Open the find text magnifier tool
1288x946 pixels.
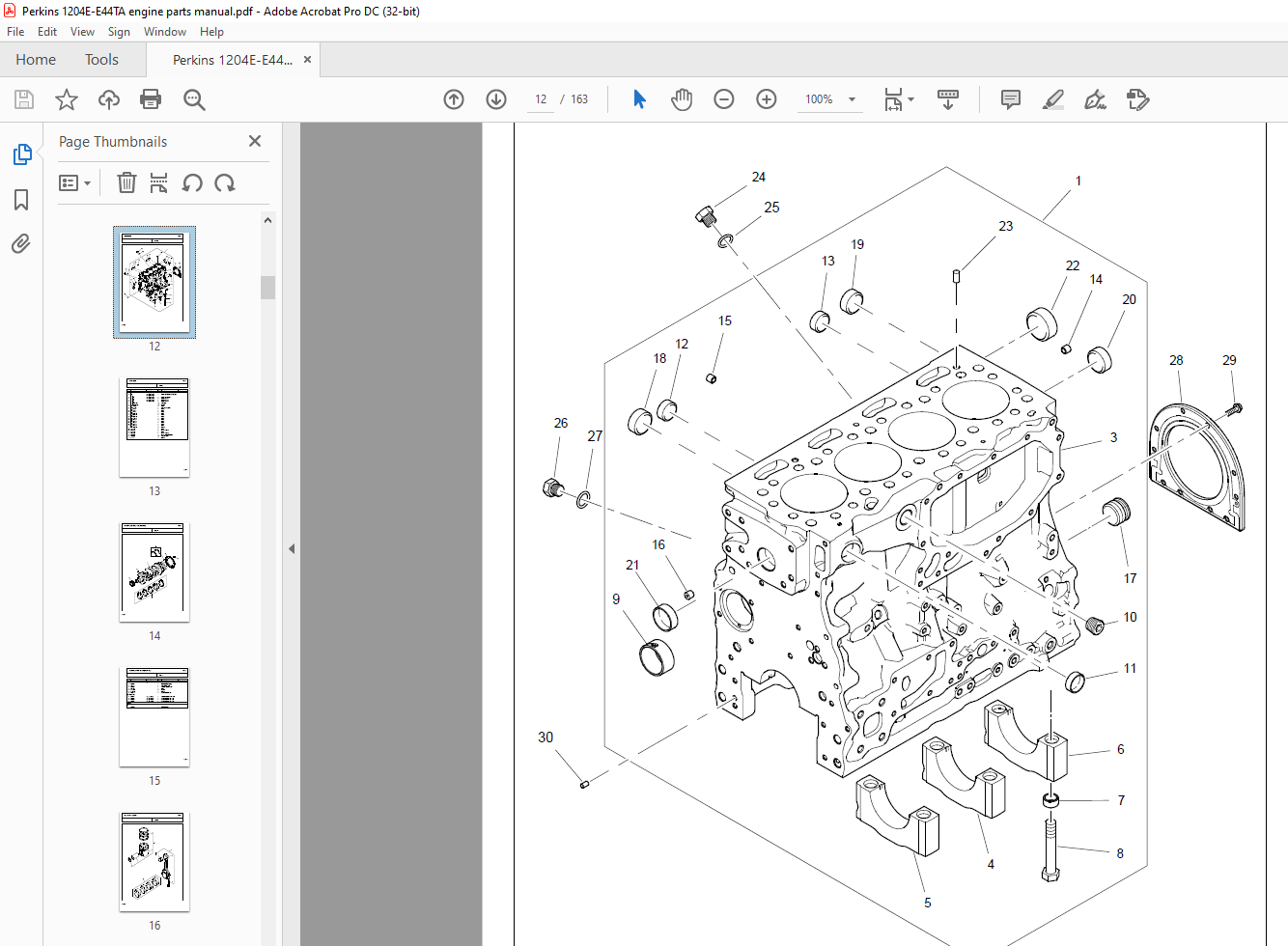coord(194,99)
